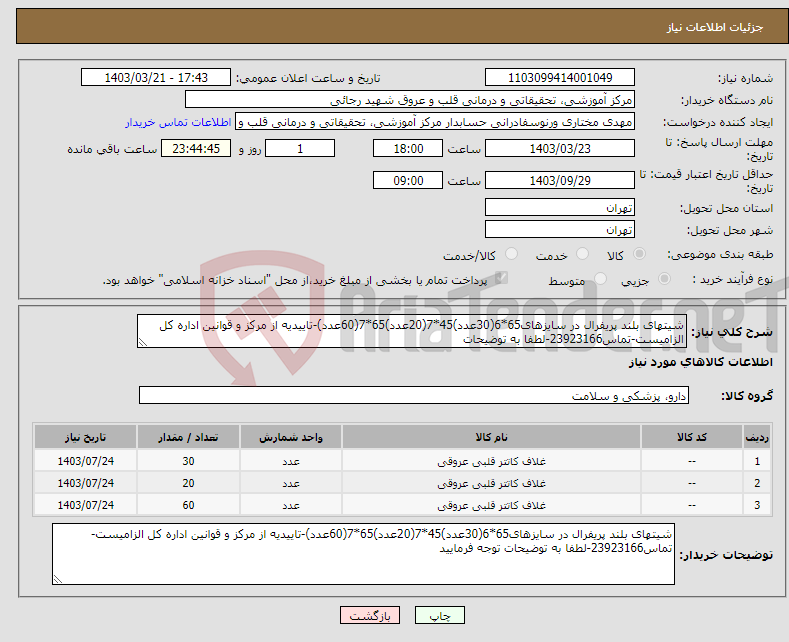Click the delivery province field تهران
Screen dimensions: 789x642
tap(560, 207)
